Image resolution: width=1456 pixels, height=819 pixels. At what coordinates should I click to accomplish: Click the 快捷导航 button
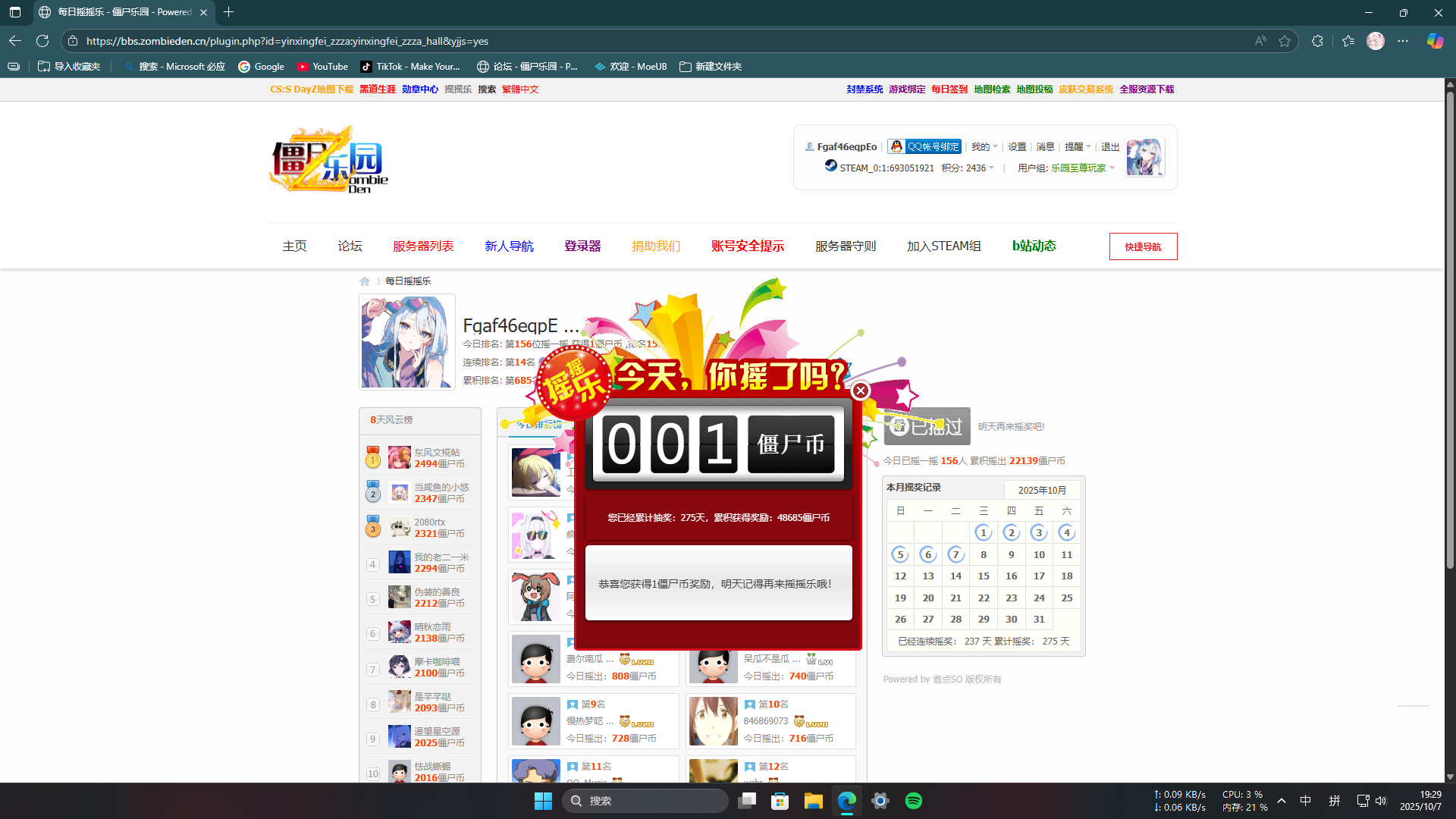[x=1143, y=246]
